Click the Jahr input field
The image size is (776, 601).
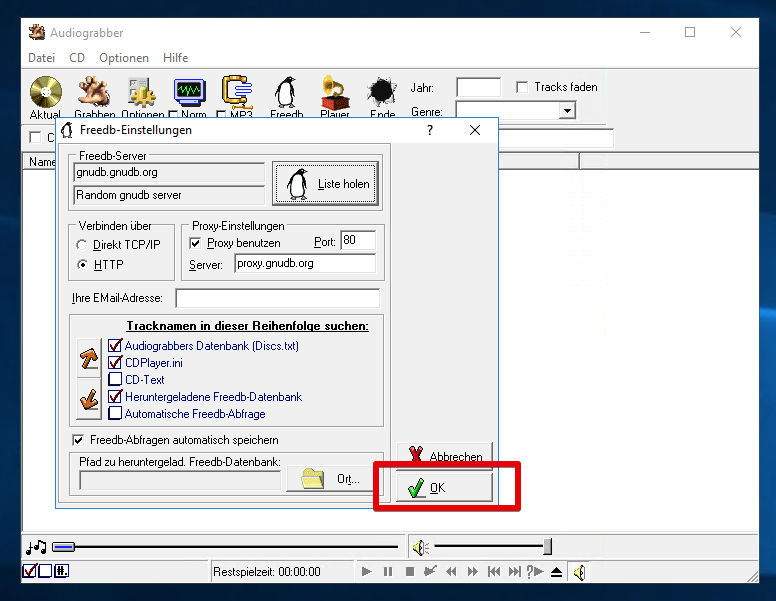(478, 88)
